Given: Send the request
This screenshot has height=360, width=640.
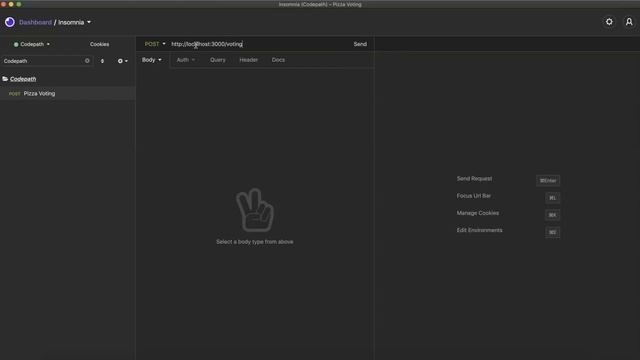Looking at the screenshot, I should tap(360, 44).
